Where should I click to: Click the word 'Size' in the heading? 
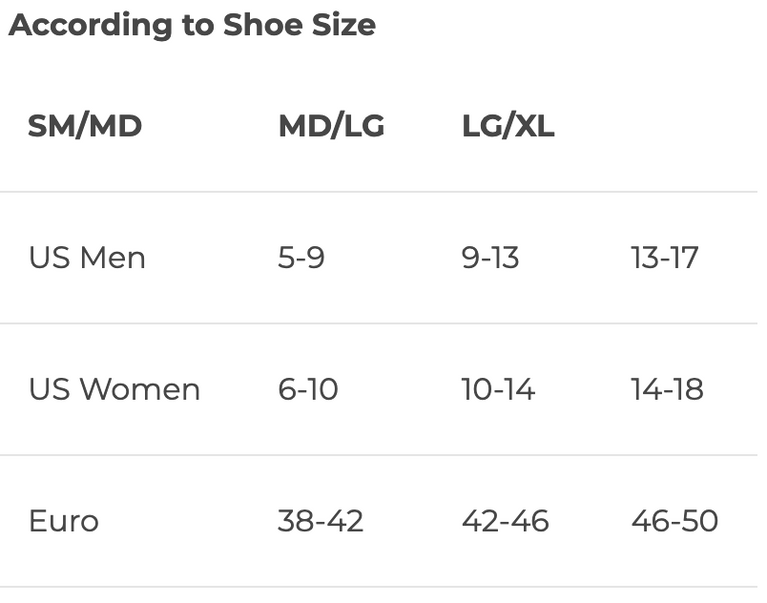(x=344, y=24)
